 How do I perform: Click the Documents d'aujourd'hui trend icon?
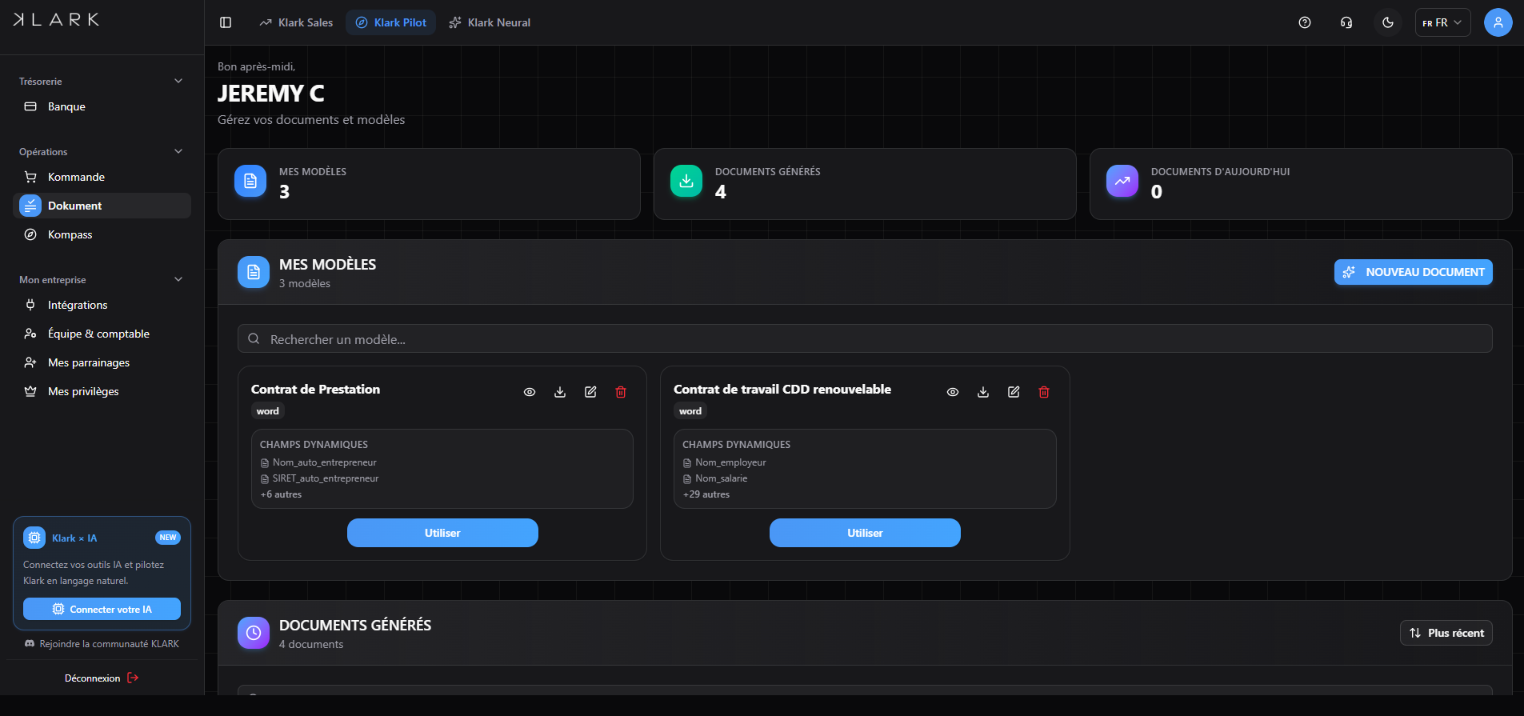(1122, 181)
